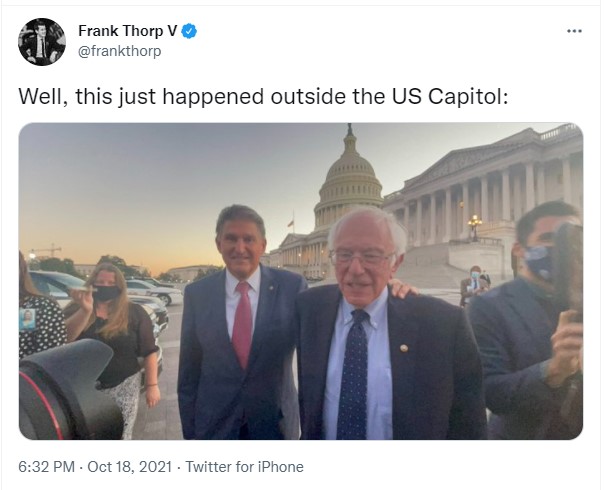The image size is (605, 490).
Task: Click the 6:32 PM timestamp
Action: (x=46, y=467)
